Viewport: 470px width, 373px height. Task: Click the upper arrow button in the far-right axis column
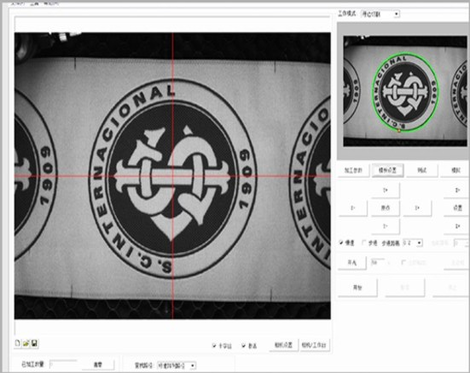click(457, 190)
